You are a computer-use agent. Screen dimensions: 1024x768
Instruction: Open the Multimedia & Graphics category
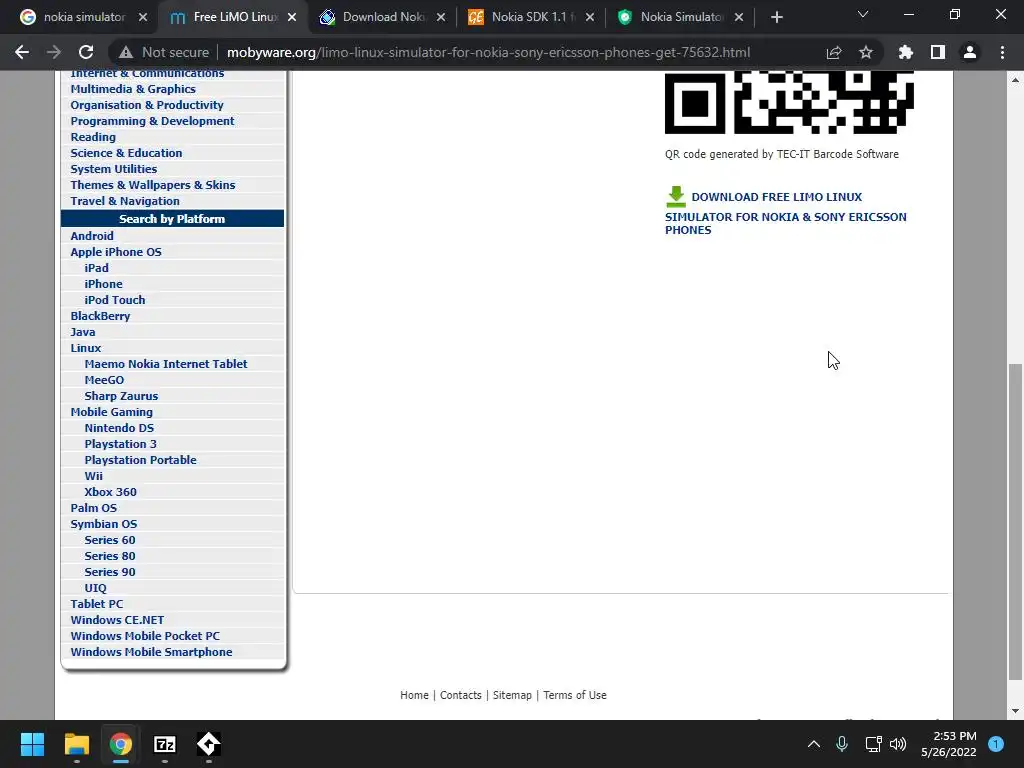[133, 89]
